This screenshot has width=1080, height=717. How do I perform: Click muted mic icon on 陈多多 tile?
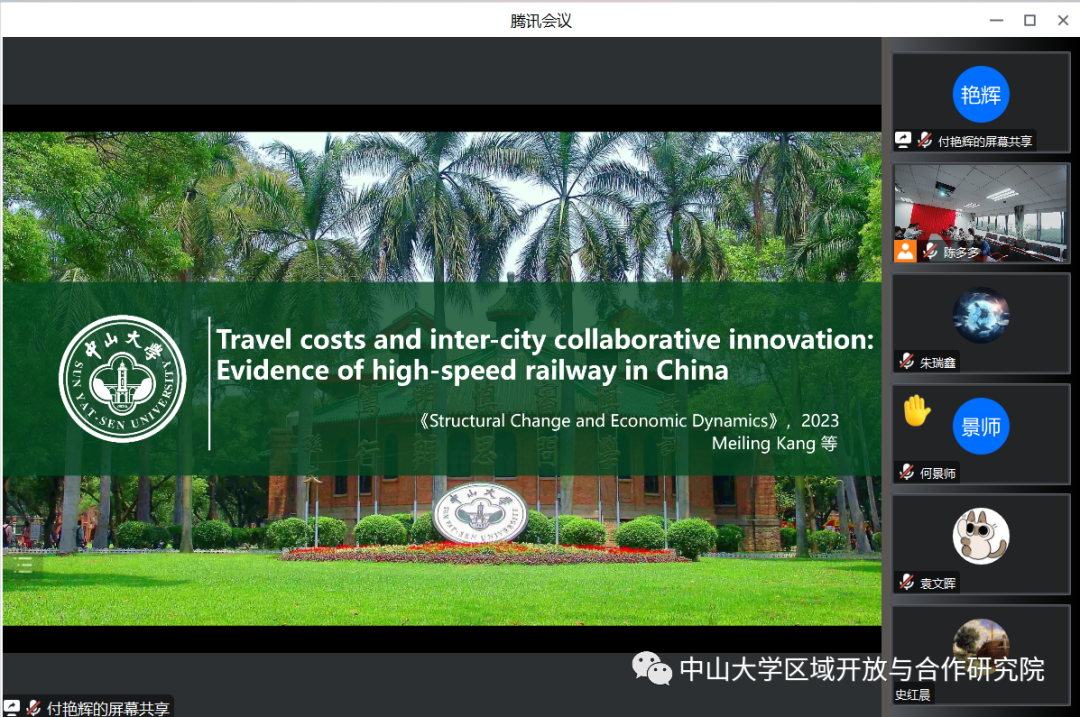(x=929, y=252)
